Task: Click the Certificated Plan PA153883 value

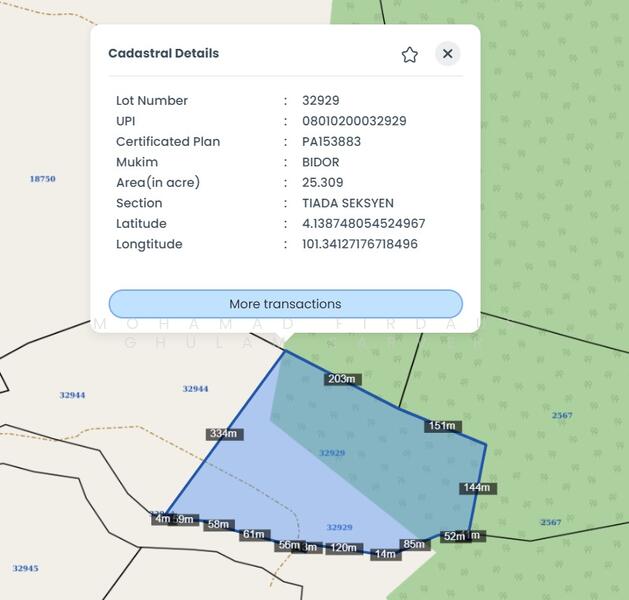Action: [x=331, y=142]
